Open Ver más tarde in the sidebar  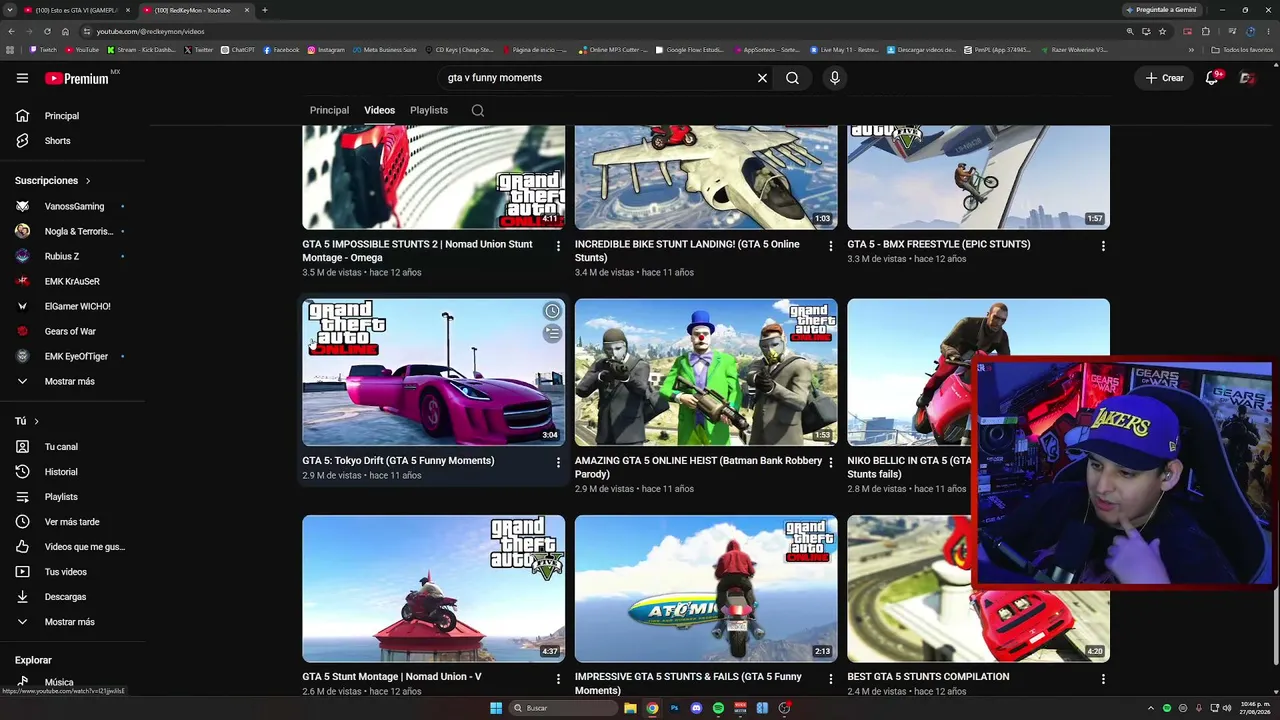(72, 522)
